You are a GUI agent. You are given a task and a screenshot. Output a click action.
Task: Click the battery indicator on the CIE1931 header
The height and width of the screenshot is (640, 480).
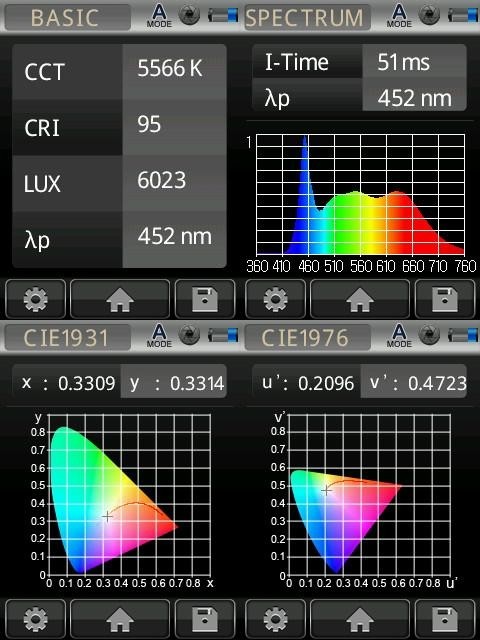click(x=223, y=336)
